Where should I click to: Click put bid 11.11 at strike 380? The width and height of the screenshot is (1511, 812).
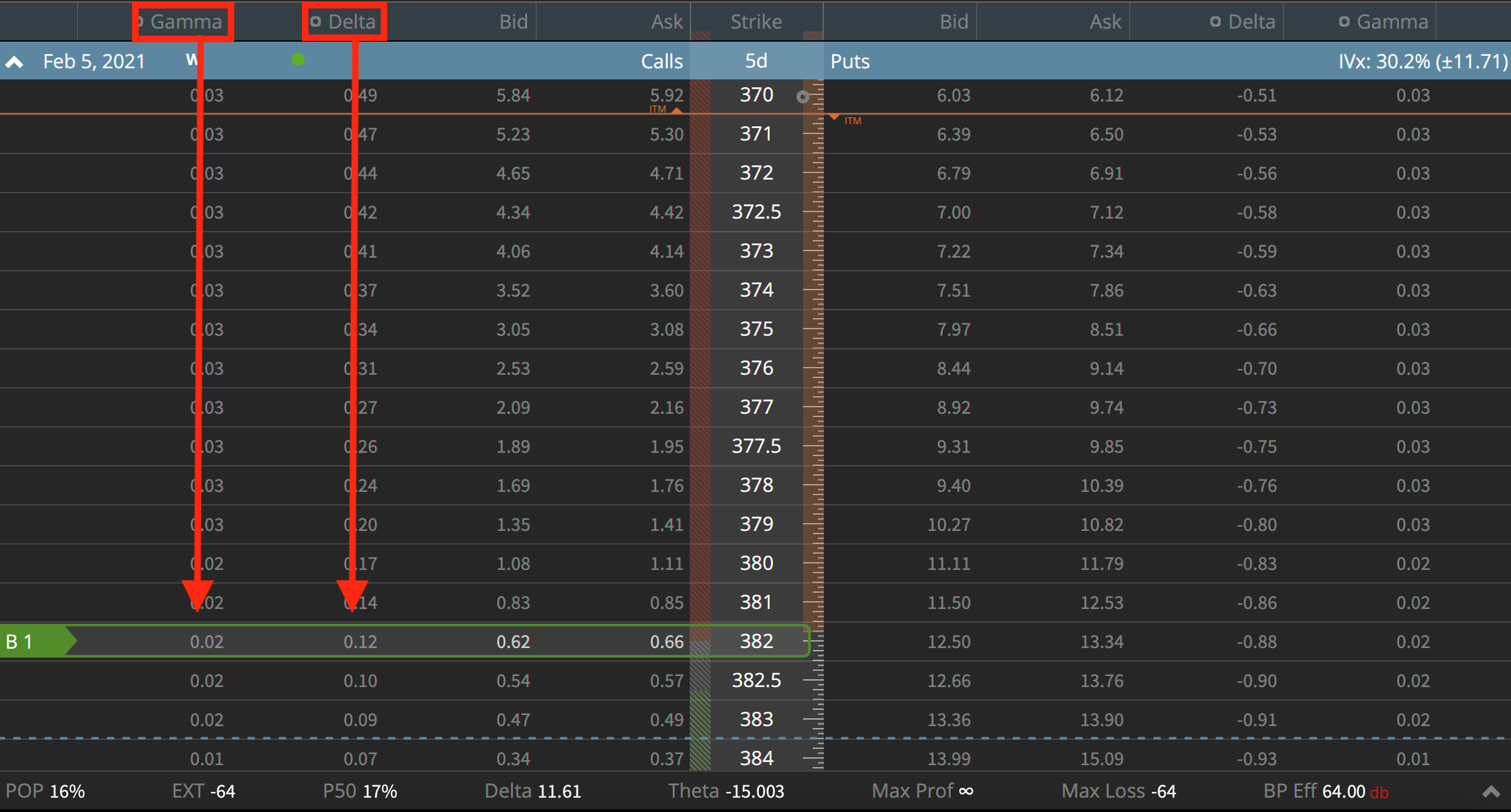(x=949, y=564)
